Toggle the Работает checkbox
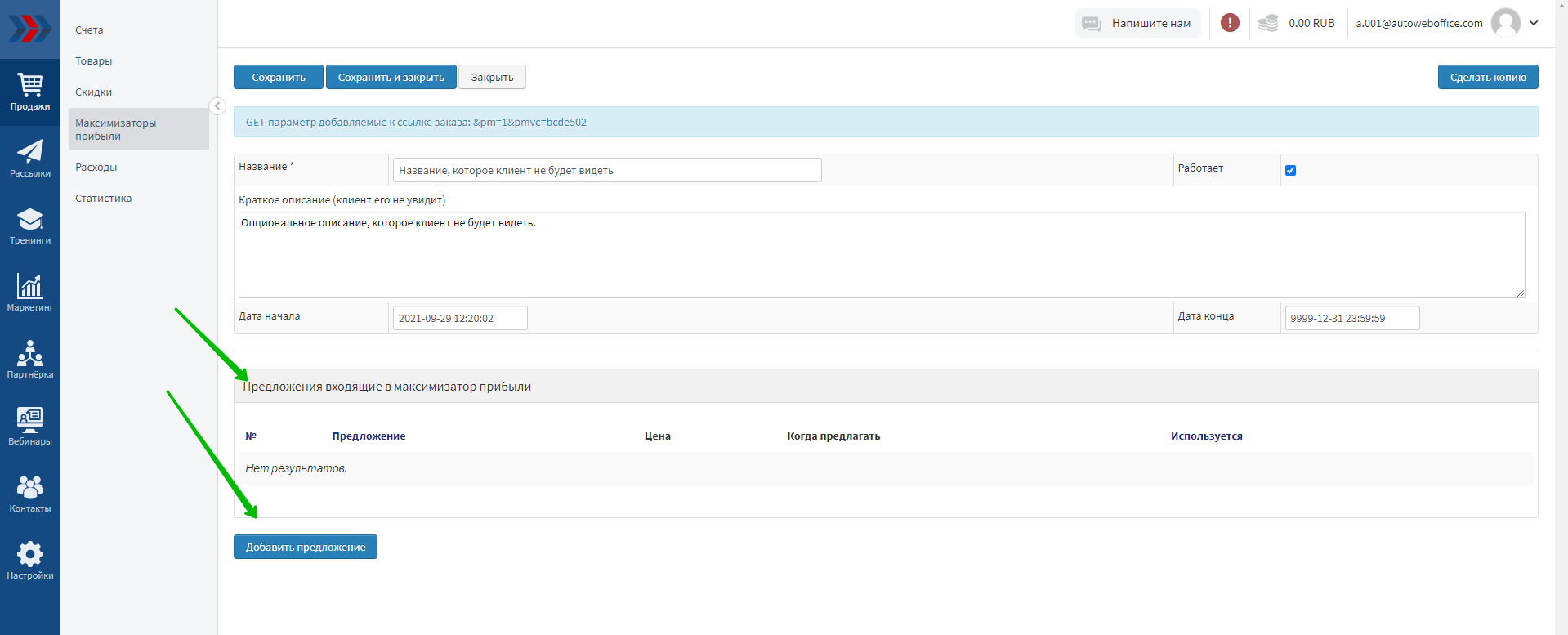The width and height of the screenshot is (1568, 635). (1290, 170)
